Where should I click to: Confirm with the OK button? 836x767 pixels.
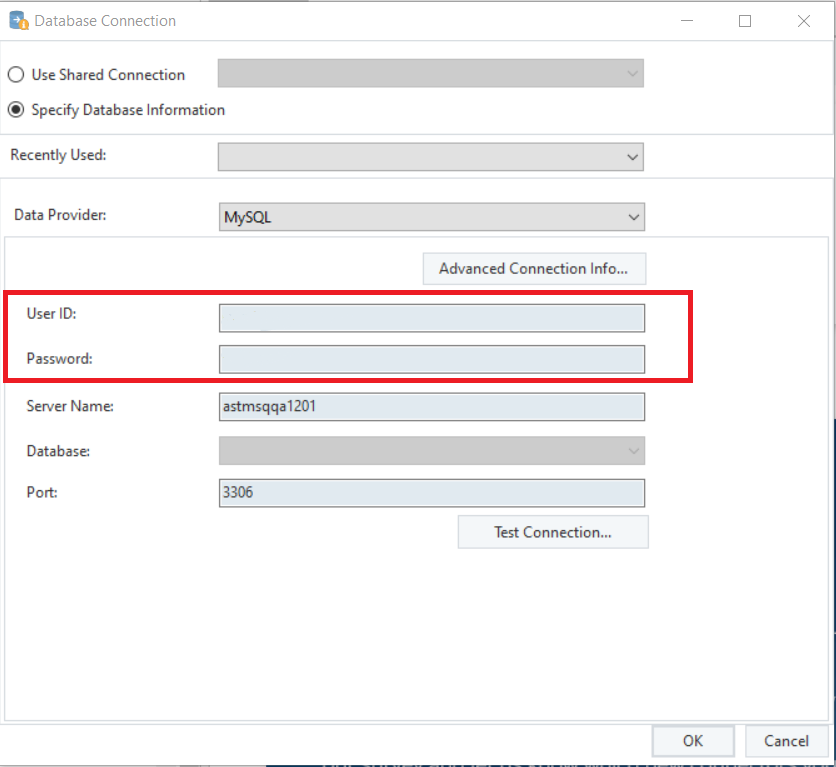693,741
